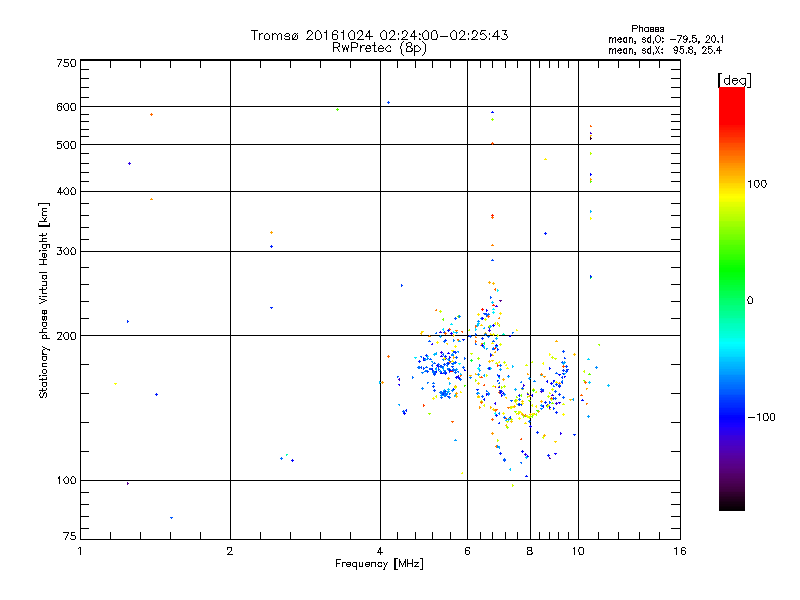Click the y-axis tick label '75'
Viewport: 800px width, 600px height.
tap(70, 536)
